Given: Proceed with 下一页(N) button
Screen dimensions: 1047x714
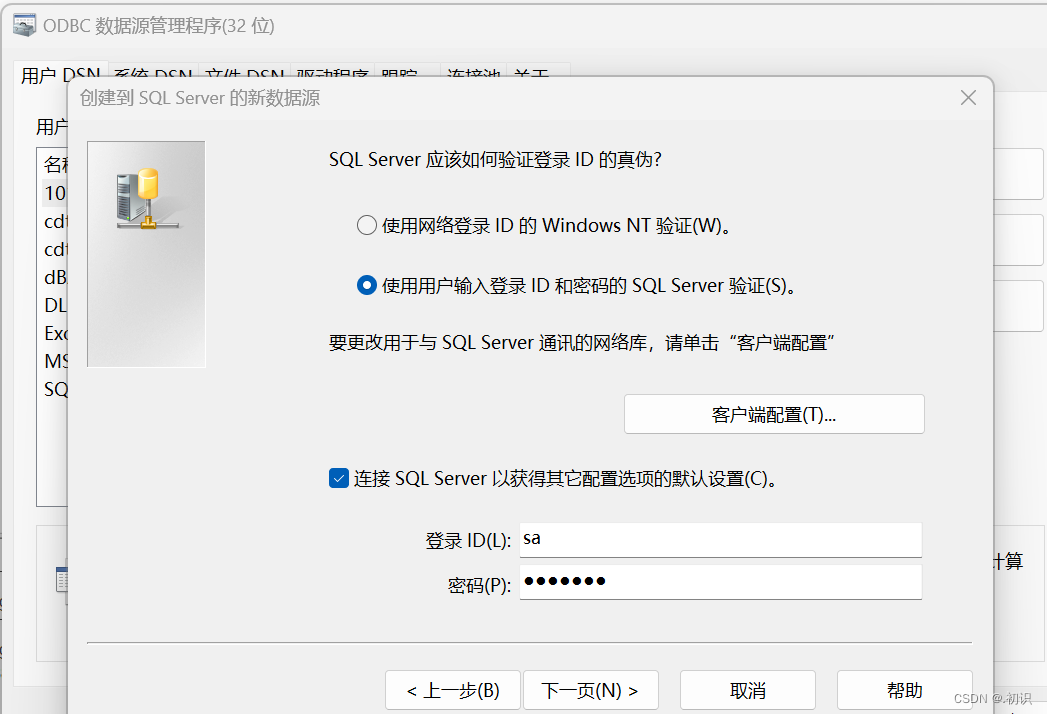Looking at the screenshot, I should (590, 690).
